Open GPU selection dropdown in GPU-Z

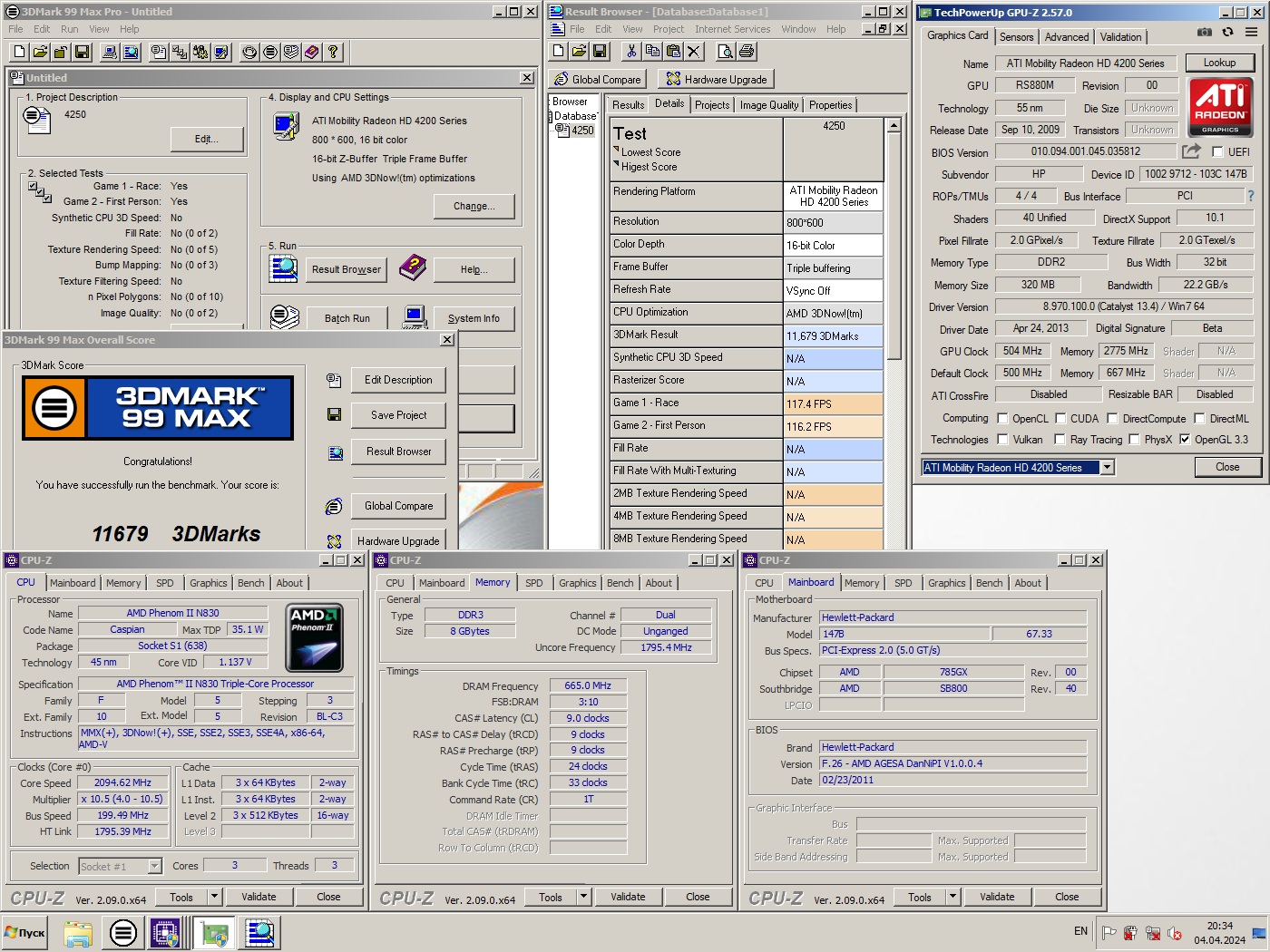point(1107,467)
